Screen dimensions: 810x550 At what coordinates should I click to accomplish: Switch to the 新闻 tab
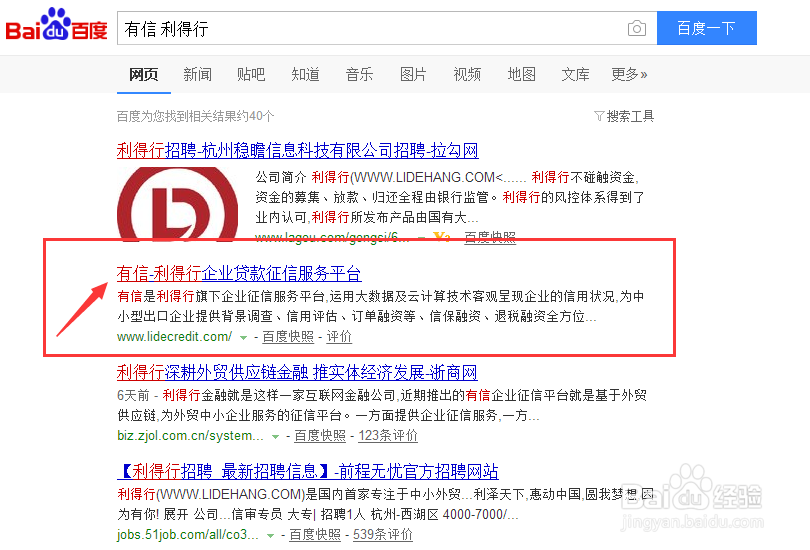(197, 74)
